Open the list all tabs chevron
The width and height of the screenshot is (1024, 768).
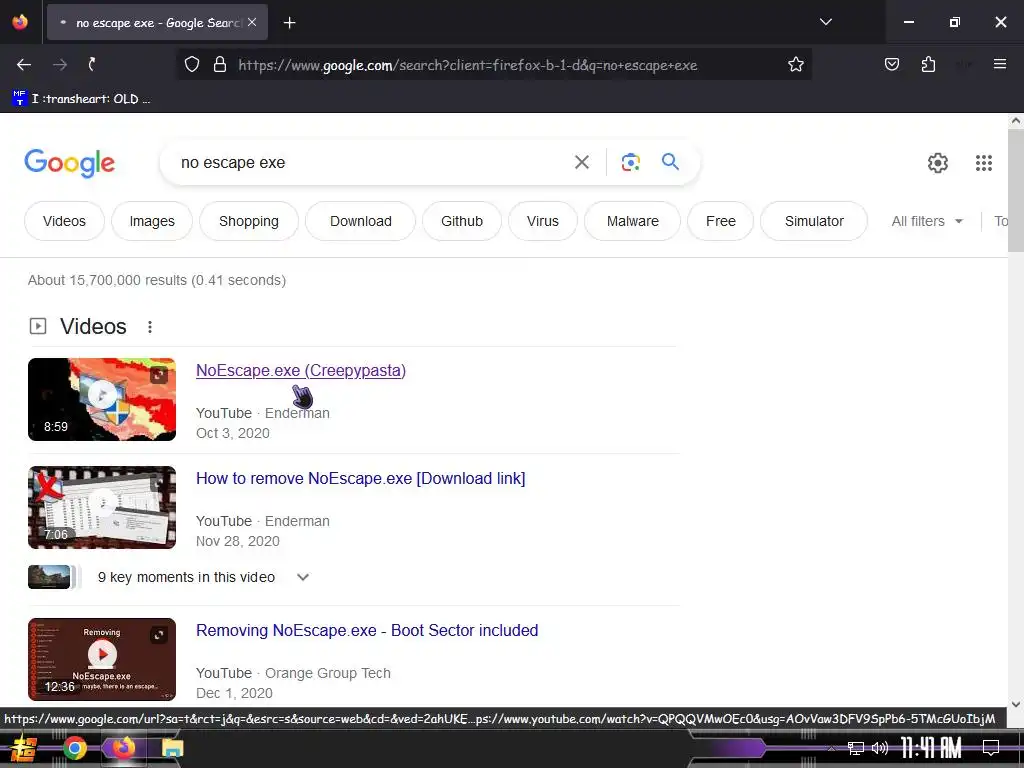click(825, 22)
